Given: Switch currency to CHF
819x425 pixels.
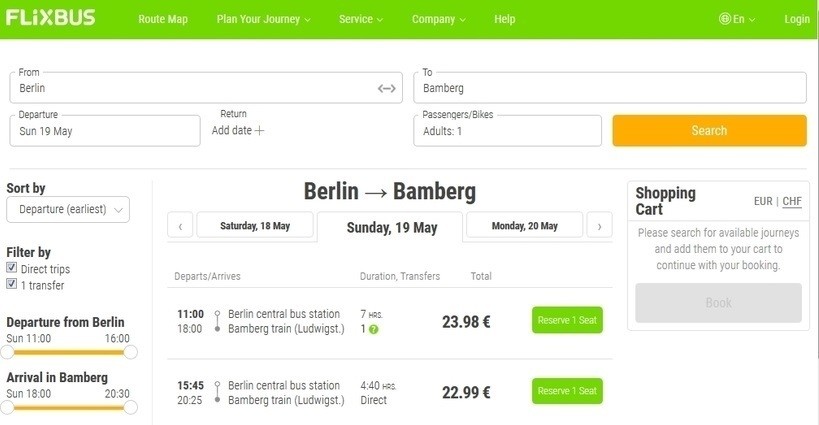Looking at the screenshot, I should click(x=792, y=201).
